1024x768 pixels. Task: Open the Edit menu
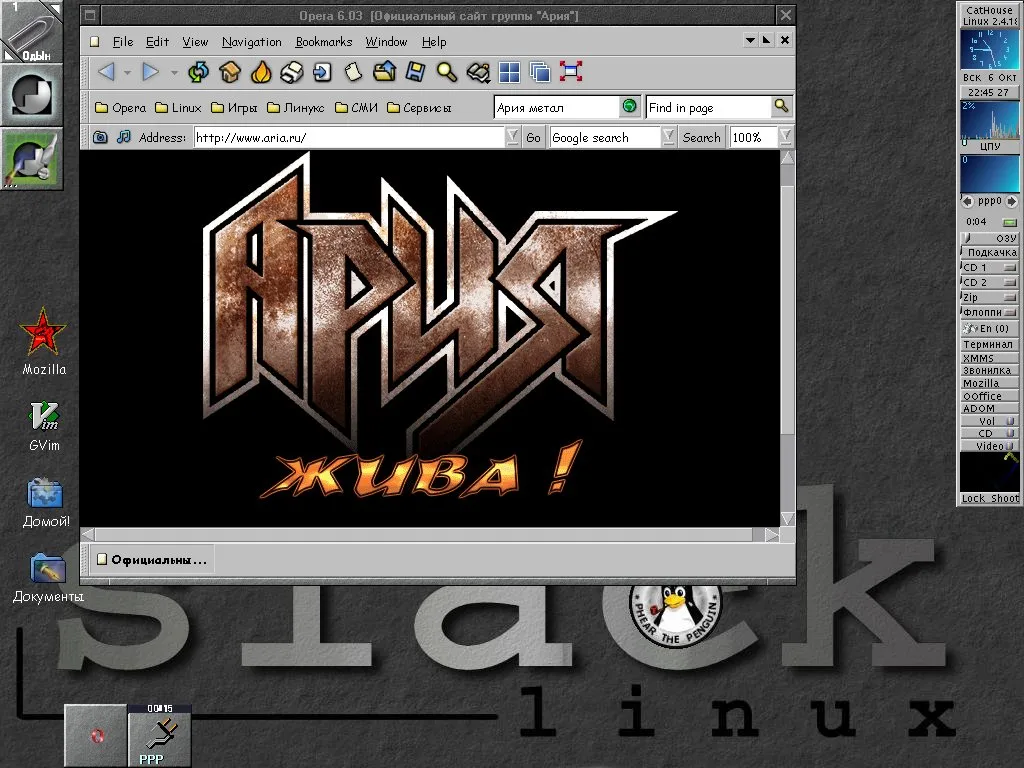click(x=157, y=42)
